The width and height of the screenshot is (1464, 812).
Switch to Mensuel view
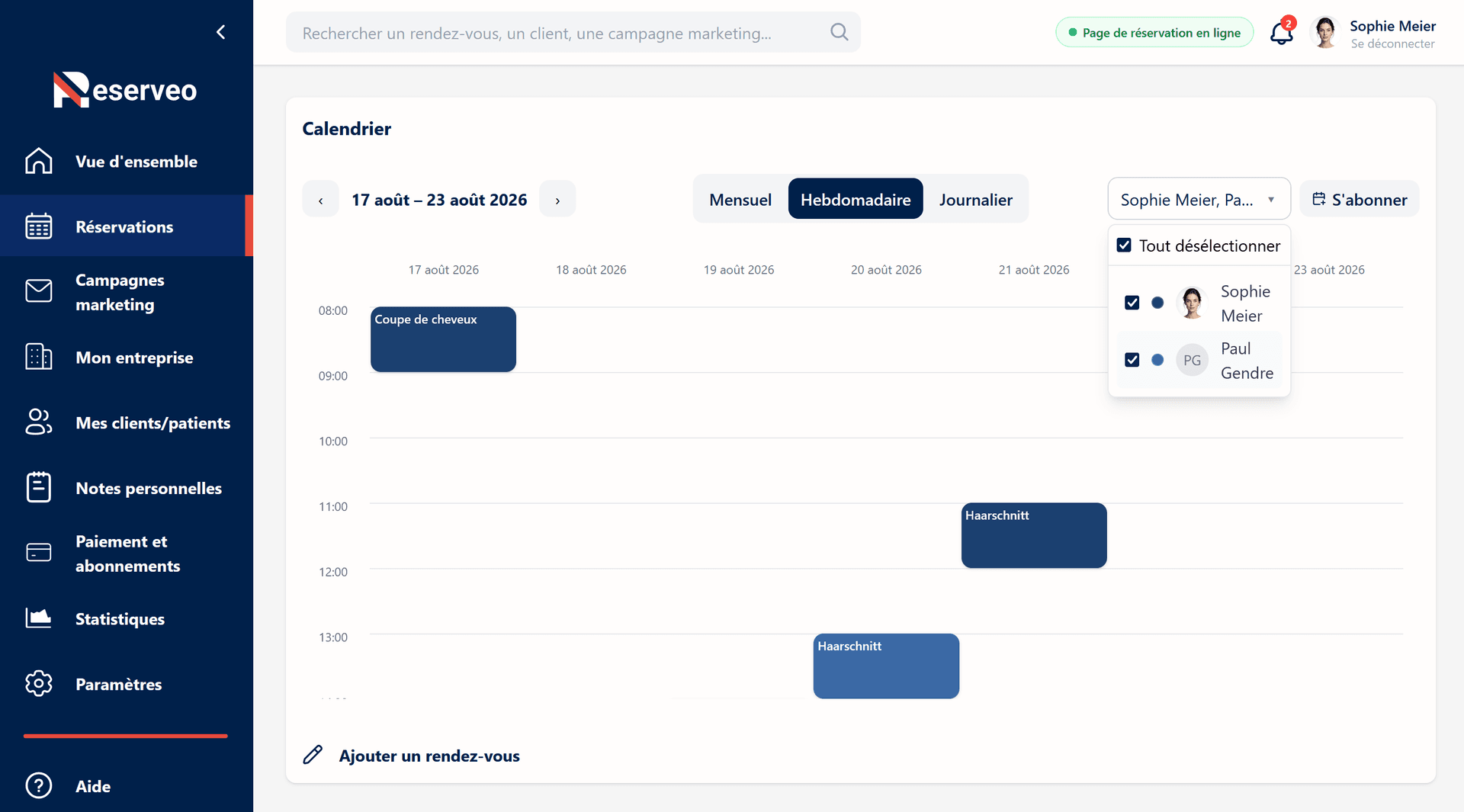coord(740,200)
